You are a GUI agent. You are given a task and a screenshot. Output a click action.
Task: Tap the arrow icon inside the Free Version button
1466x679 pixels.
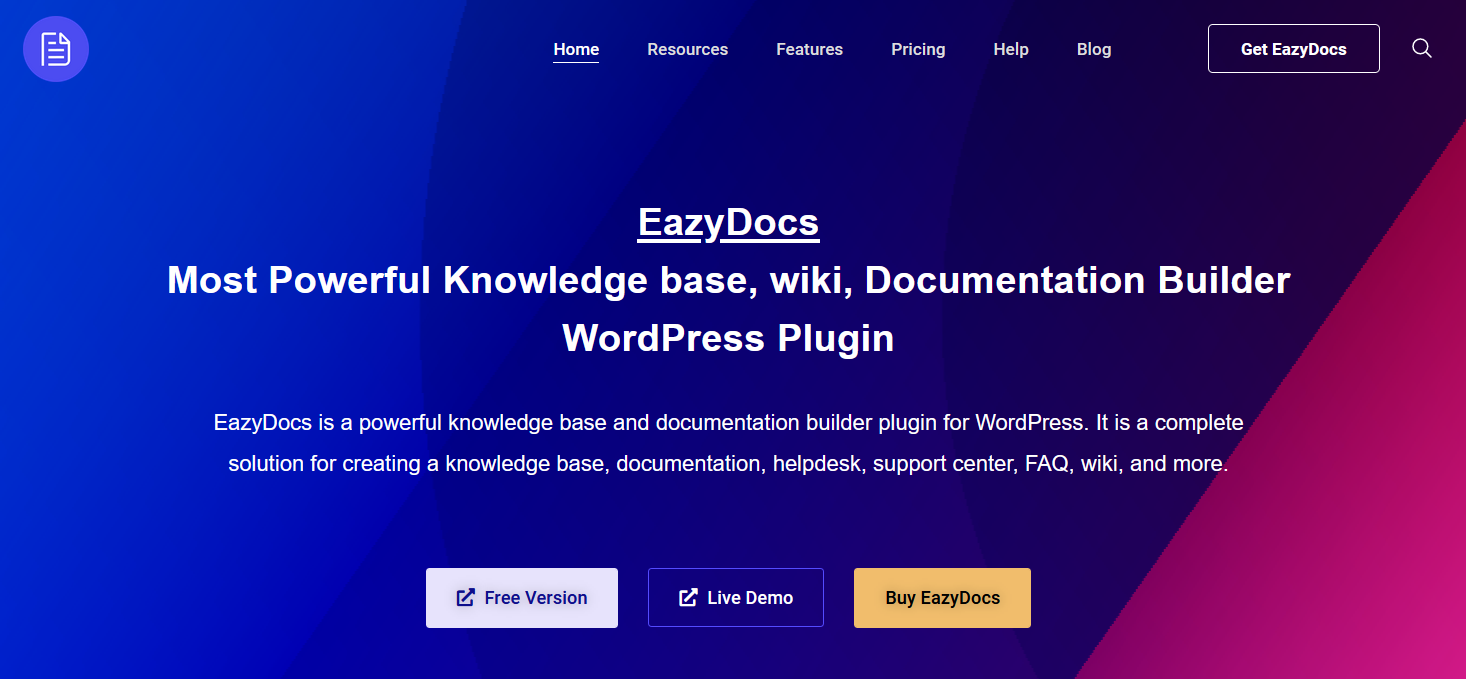click(464, 597)
